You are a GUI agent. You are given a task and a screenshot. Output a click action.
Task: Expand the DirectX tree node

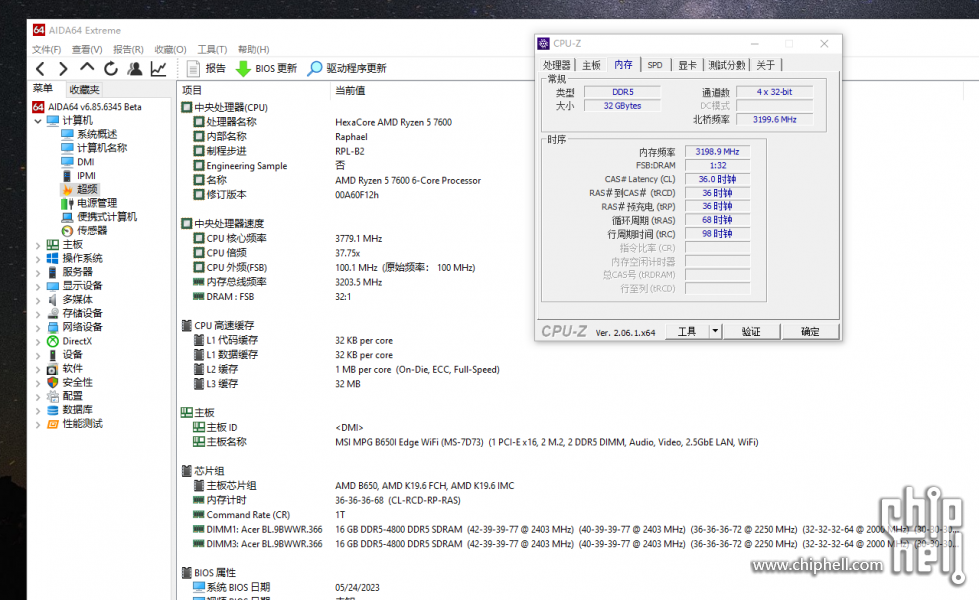pos(38,342)
